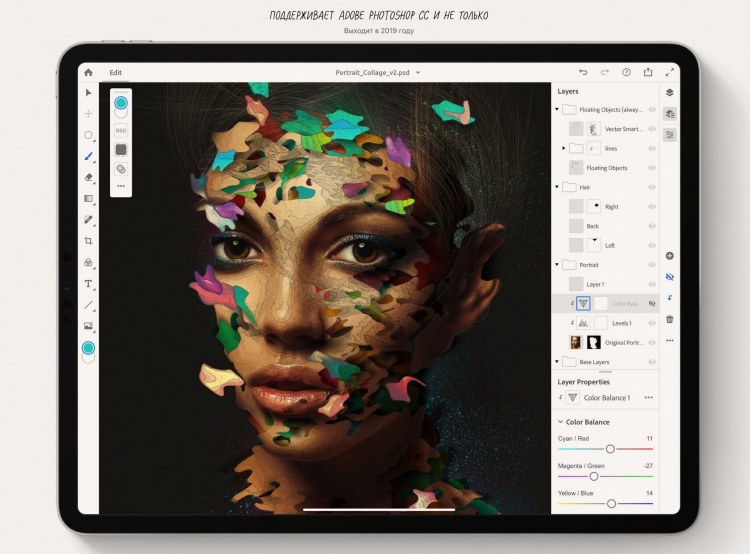This screenshot has width=750, height=554.
Task: Open compact layers view icon
Action: click(670, 92)
